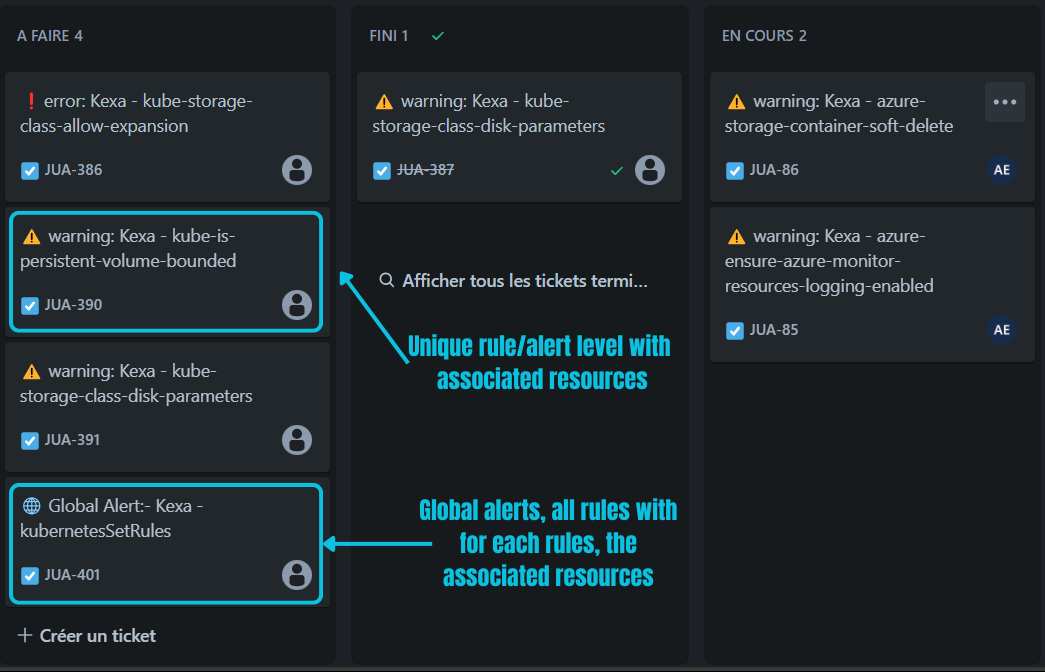Click the green done checkmark on JUA-387
1045x672 pixels.
[x=617, y=171]
